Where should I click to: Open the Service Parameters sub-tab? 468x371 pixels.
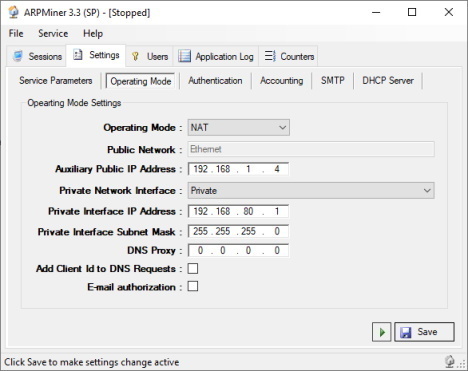[x=55, y=81]
